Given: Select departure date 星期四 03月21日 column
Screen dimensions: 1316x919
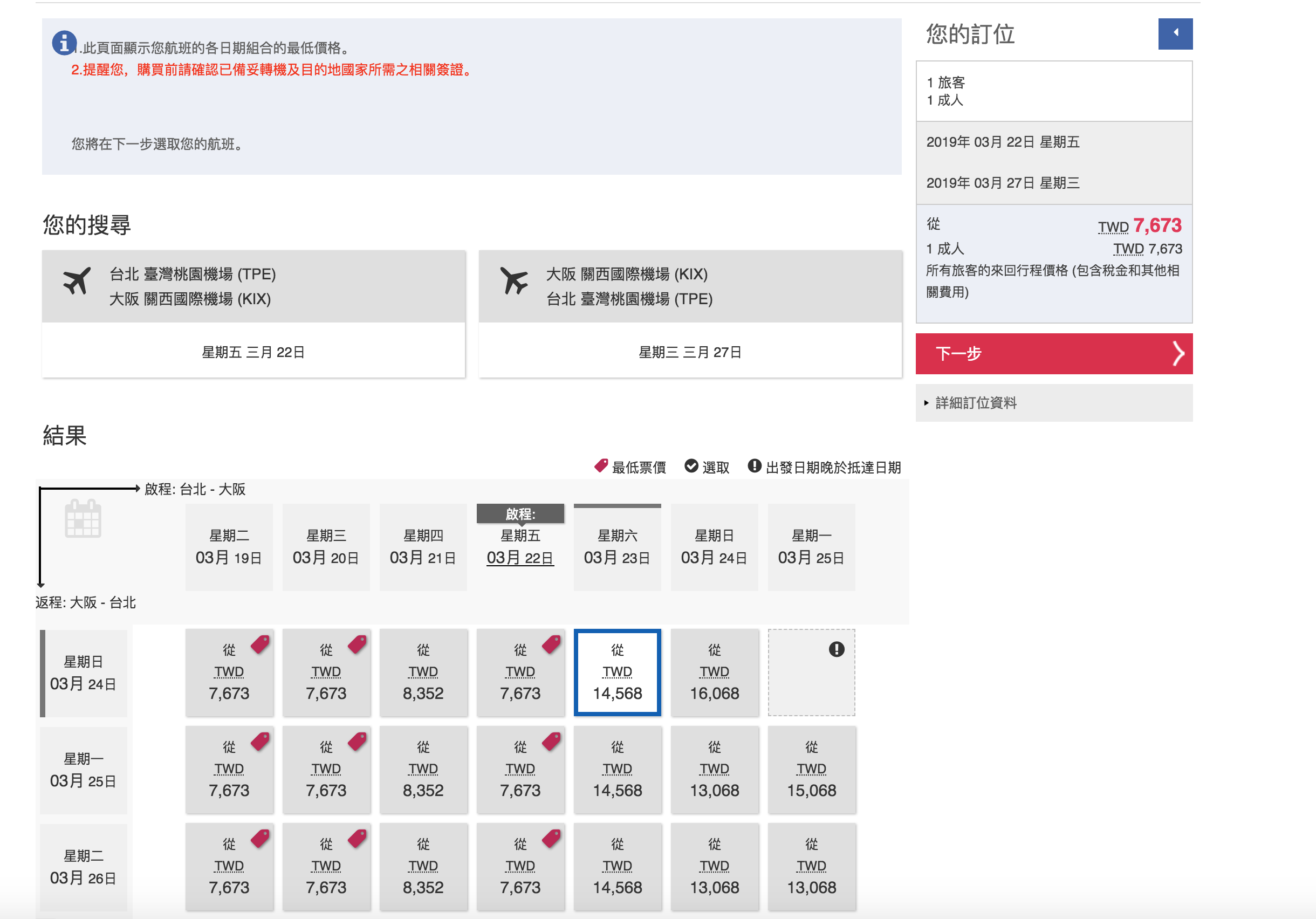Looking at the screenshot, I should [x=423, y=547].
